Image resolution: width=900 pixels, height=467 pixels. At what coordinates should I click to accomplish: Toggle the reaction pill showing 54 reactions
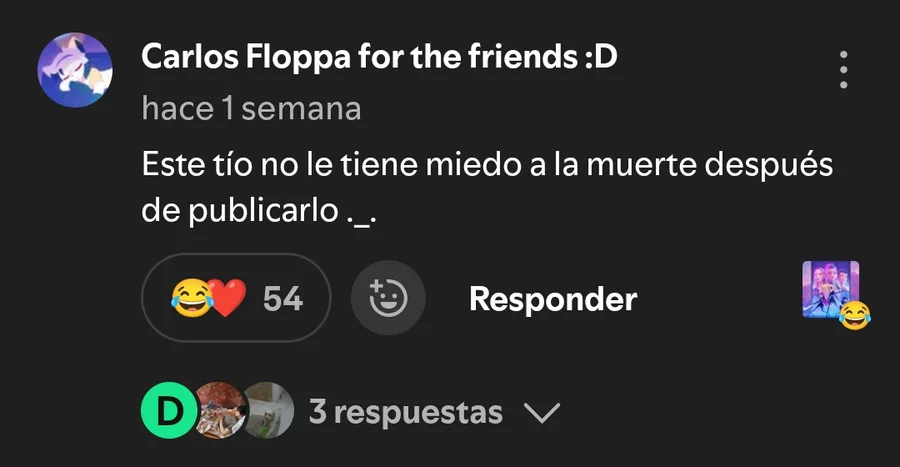point(236,298)
